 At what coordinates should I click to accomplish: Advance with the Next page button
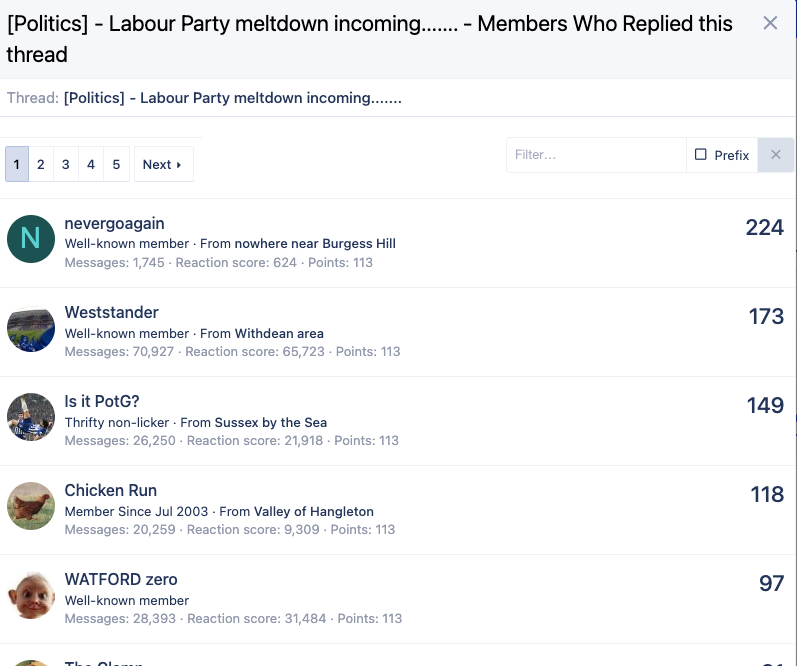pos(164,164)
